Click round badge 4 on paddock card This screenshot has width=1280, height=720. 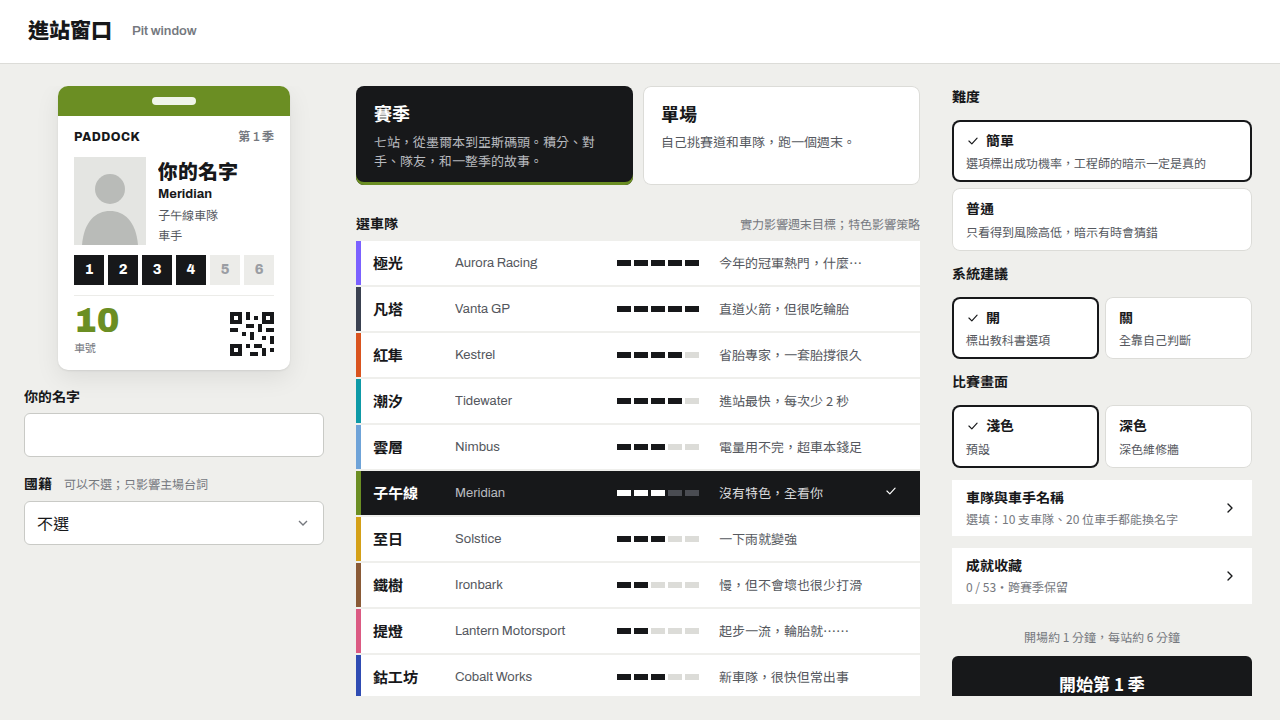pyautogui.click(x=191, y=270)
